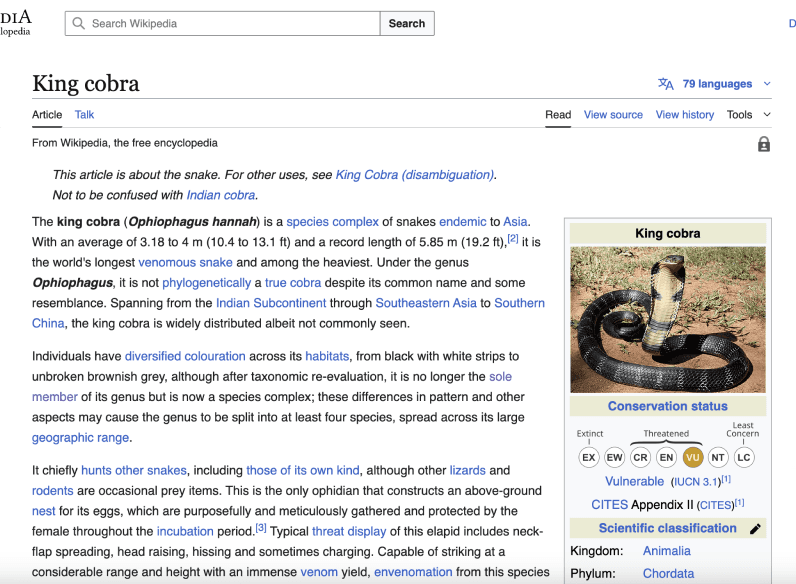Switch to the Article tab
796x584 pixels.
tap(47, 115)
